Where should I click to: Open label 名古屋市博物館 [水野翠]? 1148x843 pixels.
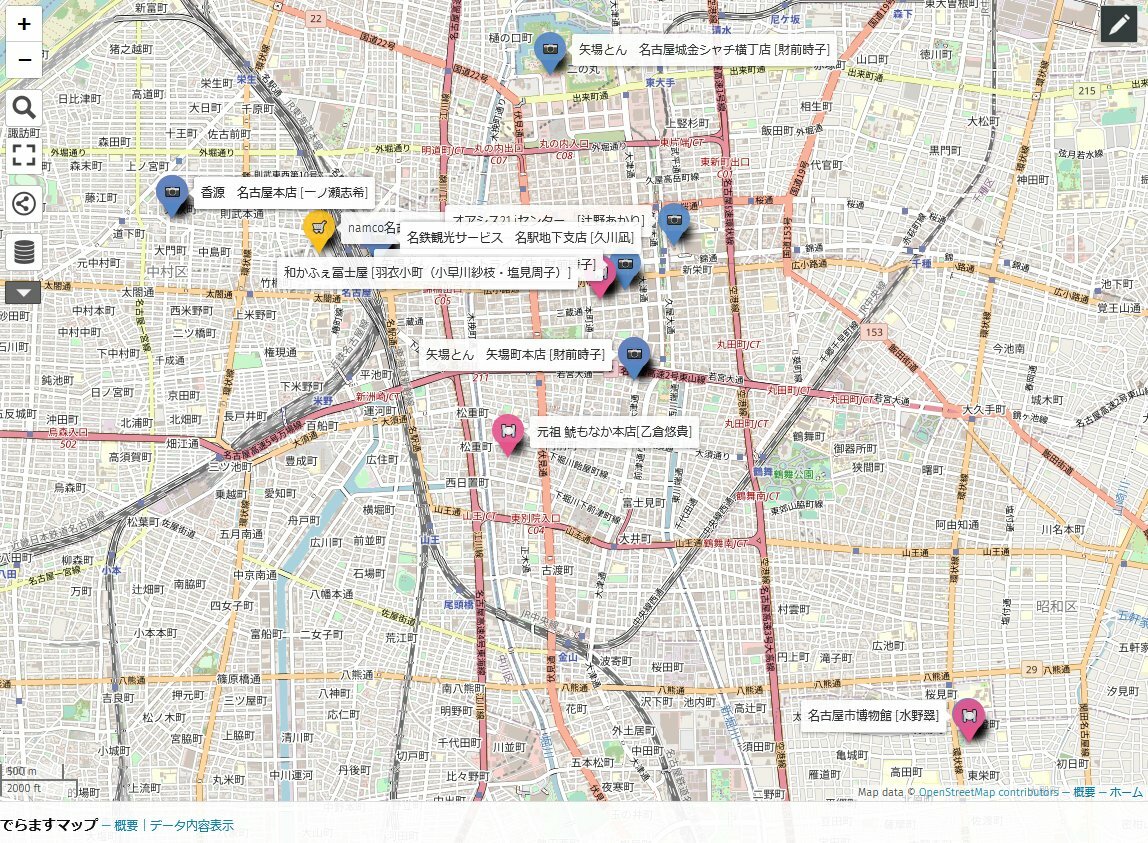(873, 716)
